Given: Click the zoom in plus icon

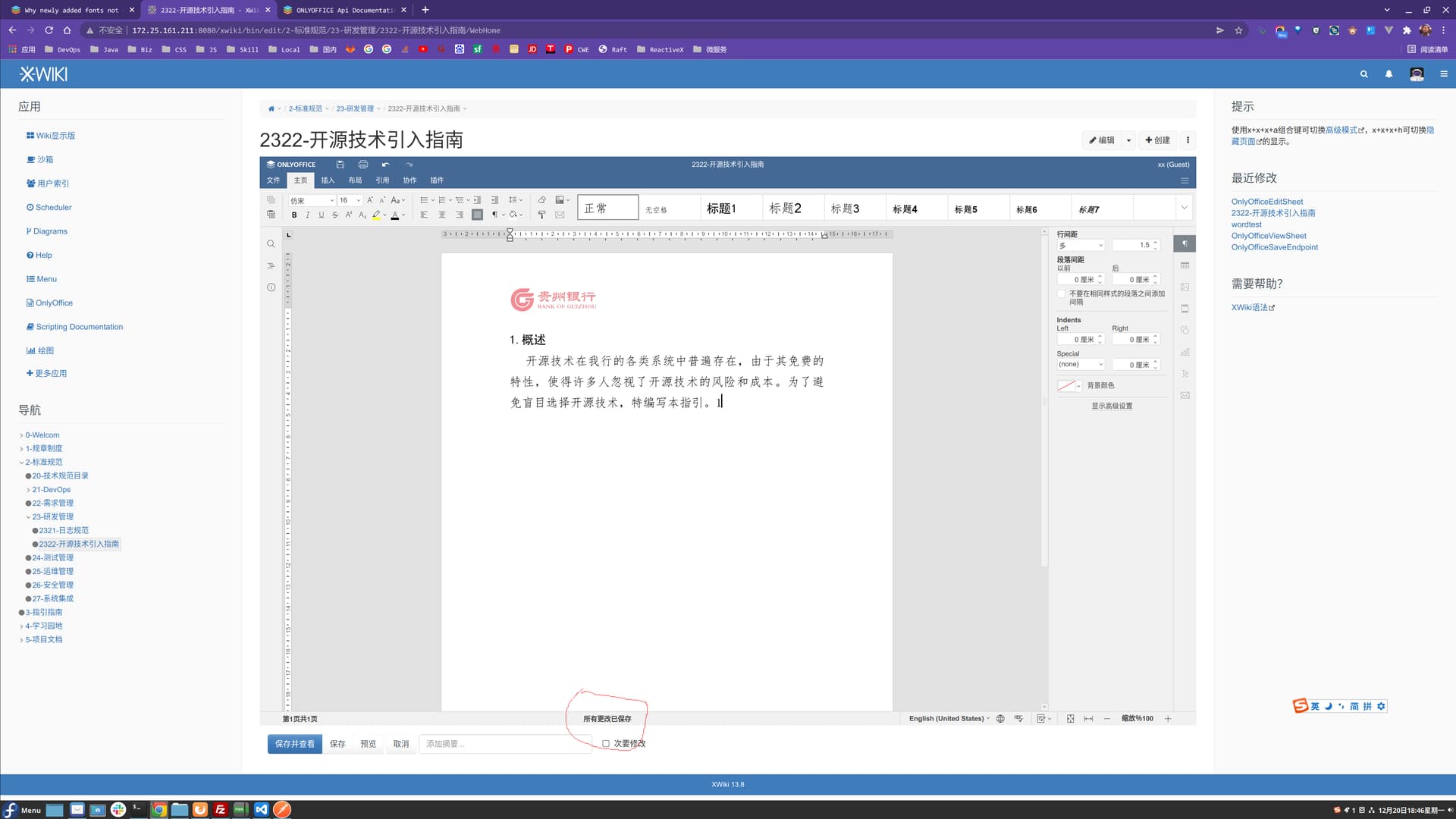Looking at the screenshot, I should [1168, 719].
